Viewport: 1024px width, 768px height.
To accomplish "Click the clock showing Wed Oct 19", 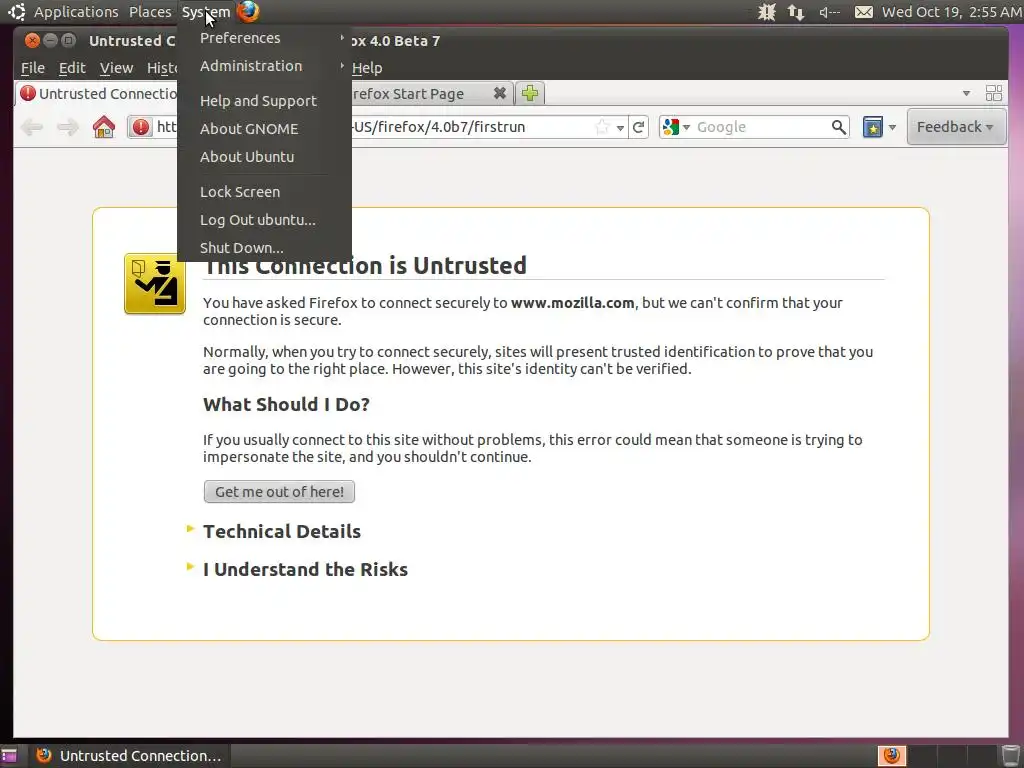I will point(952,12).
